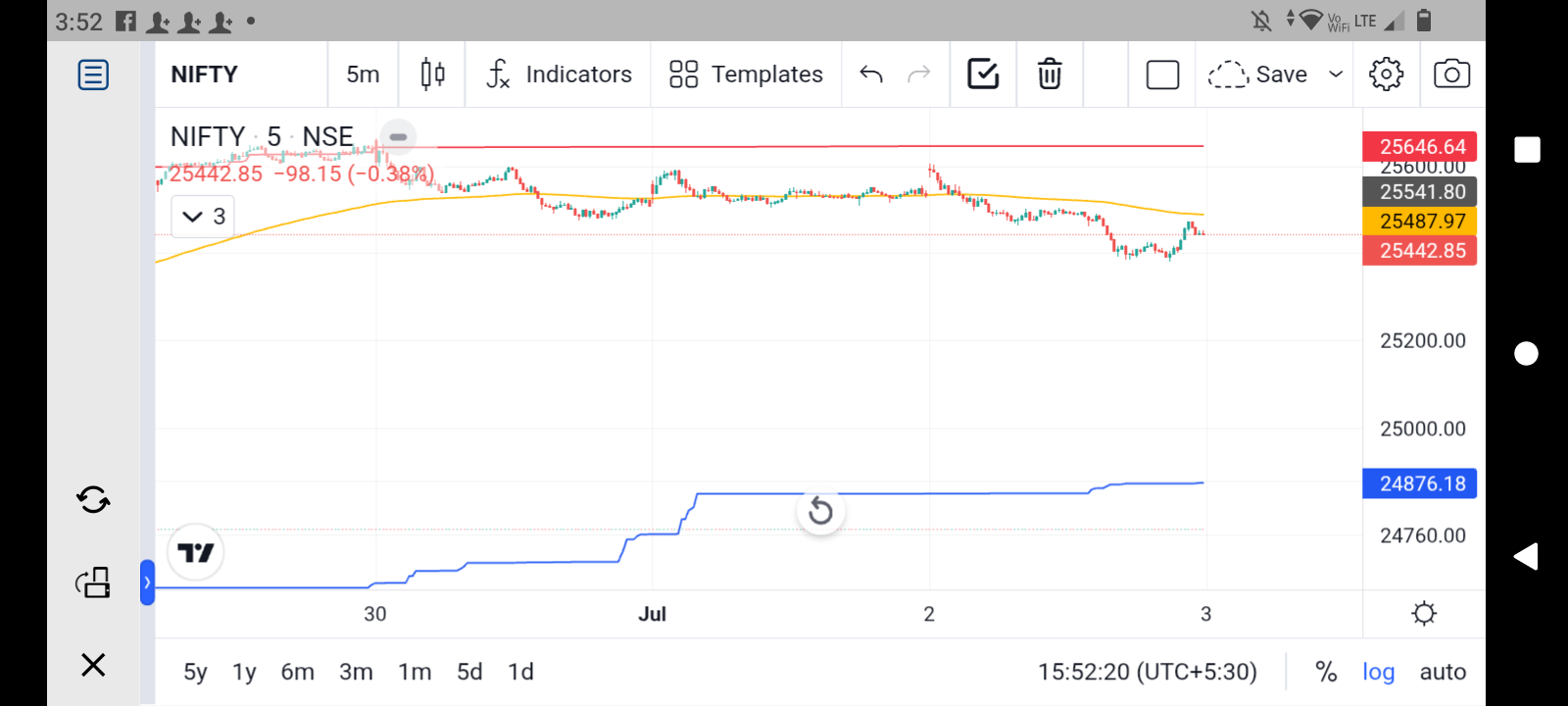This screenshot has width=1568, height=706.
Task: Click the 25000.00 axis value
Action: click(1423, 429)
